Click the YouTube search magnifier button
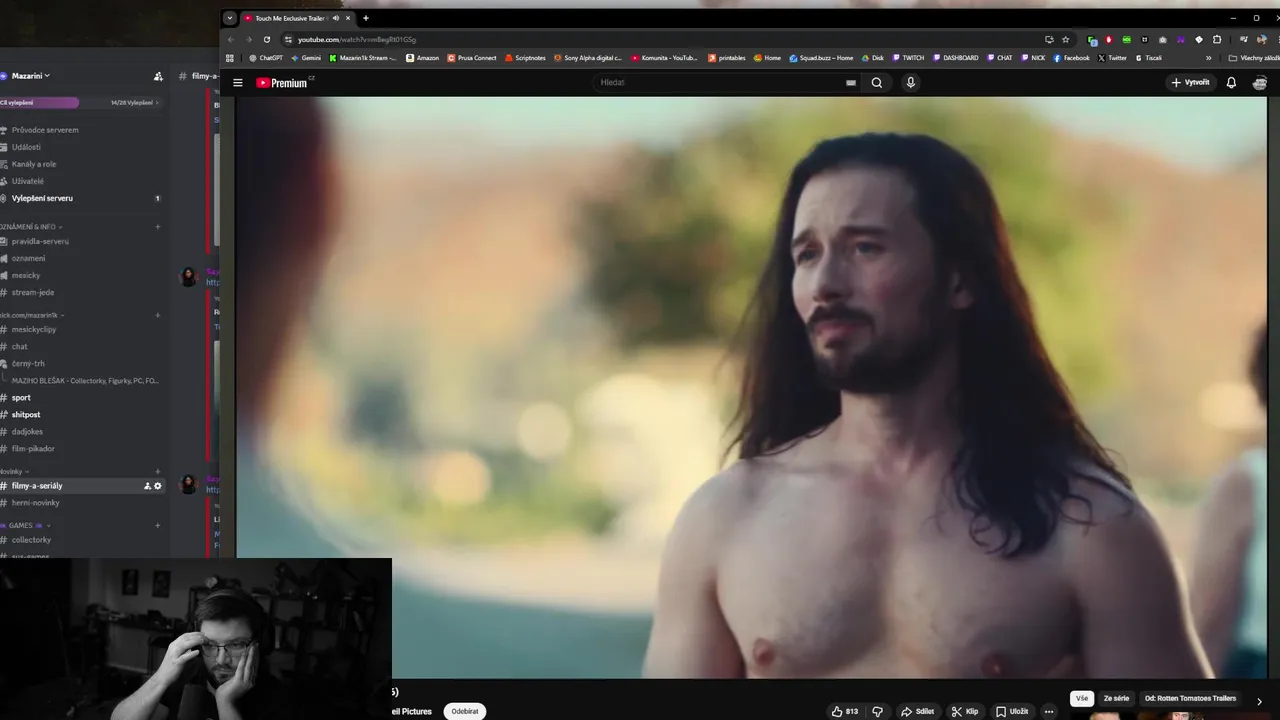The image size is (1280, 720). pyautogui.click(x=877, y=83)
